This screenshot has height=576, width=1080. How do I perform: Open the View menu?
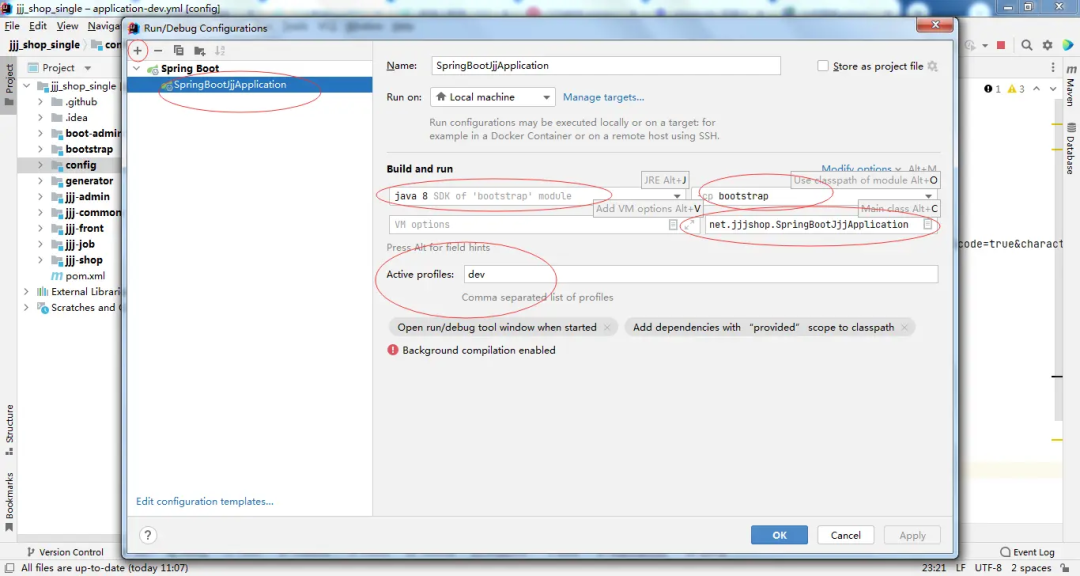tap(67, 26)
